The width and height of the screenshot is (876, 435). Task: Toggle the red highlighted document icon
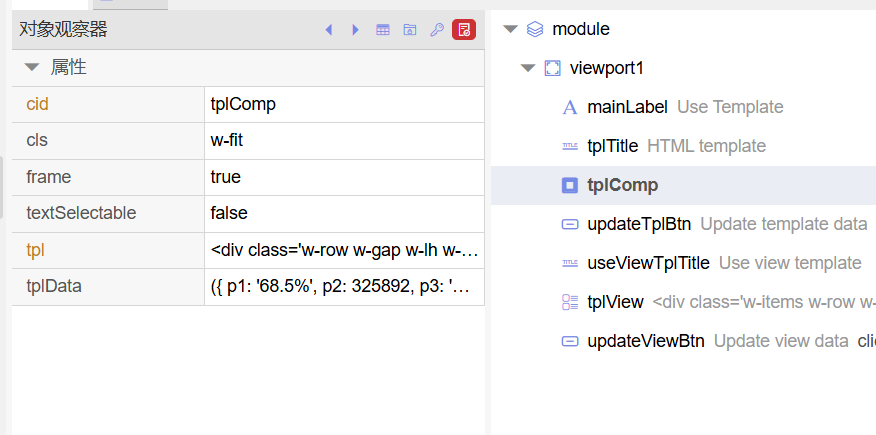(x=464, y=30)
